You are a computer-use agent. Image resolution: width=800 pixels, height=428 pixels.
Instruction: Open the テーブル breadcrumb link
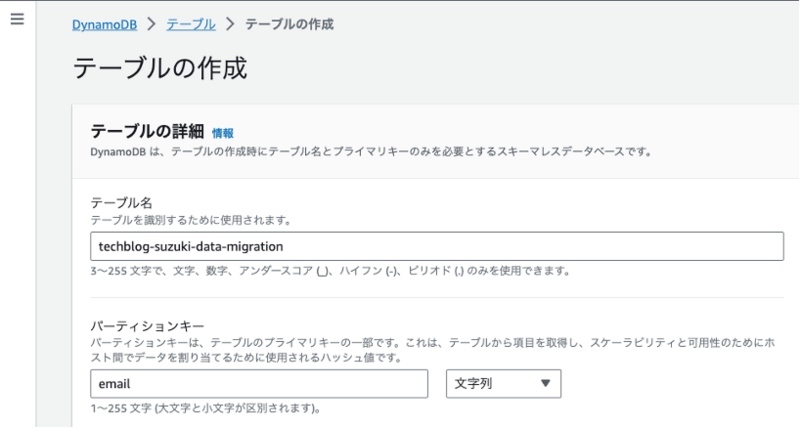191,24
